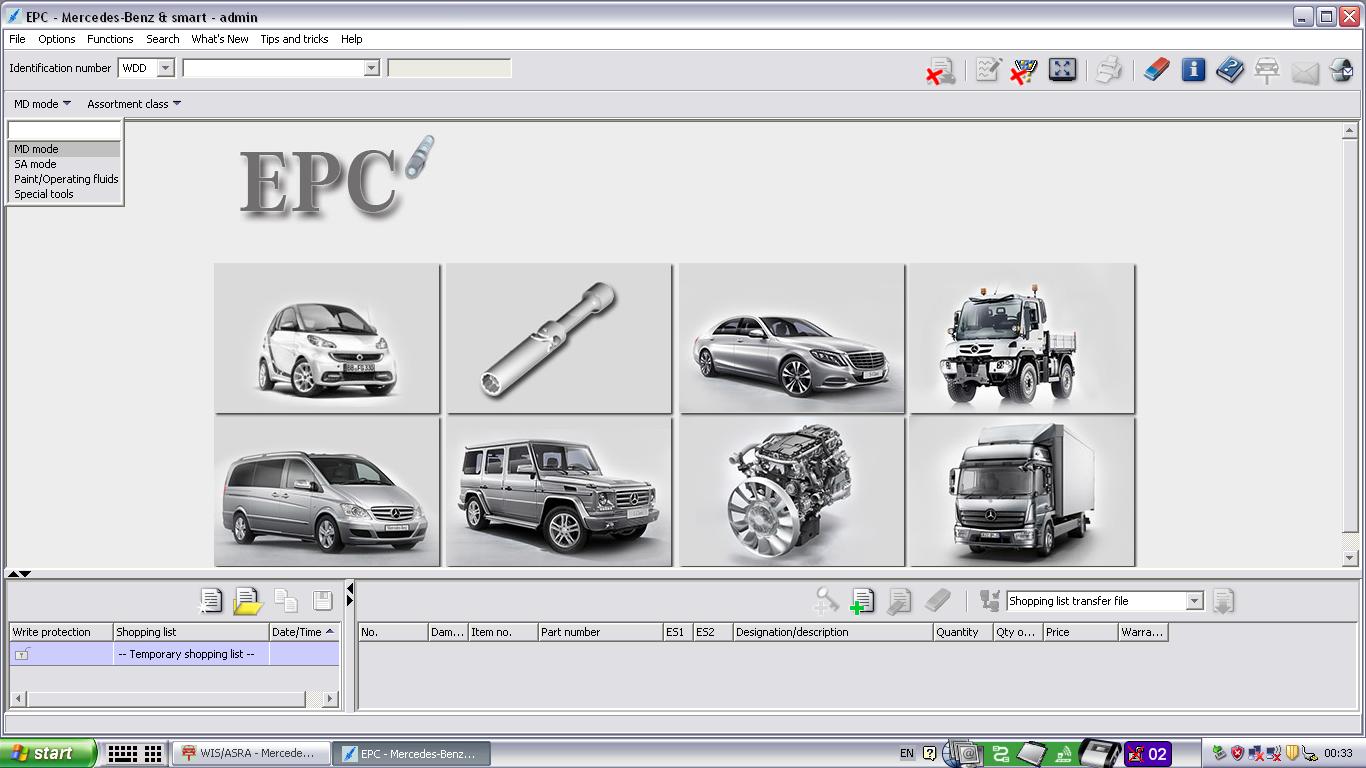Screen dimensions: 1366x768
Task: Open shopping list with yellow folder icon
Action: pyautogui.click(x=247, y=600)
